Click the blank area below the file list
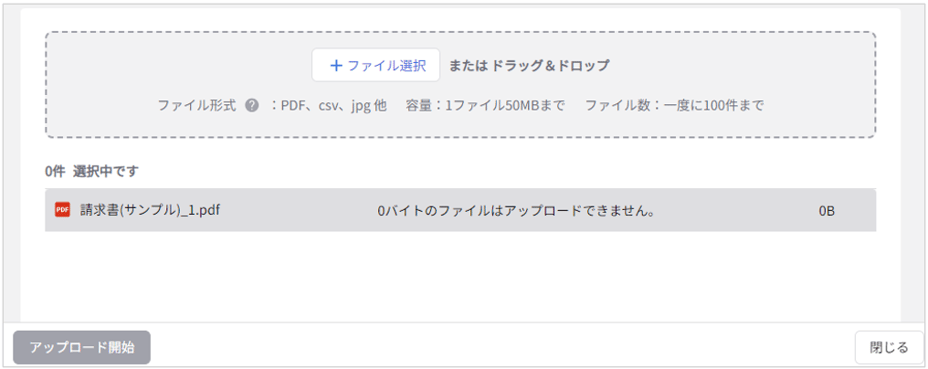 click(460, 275)
